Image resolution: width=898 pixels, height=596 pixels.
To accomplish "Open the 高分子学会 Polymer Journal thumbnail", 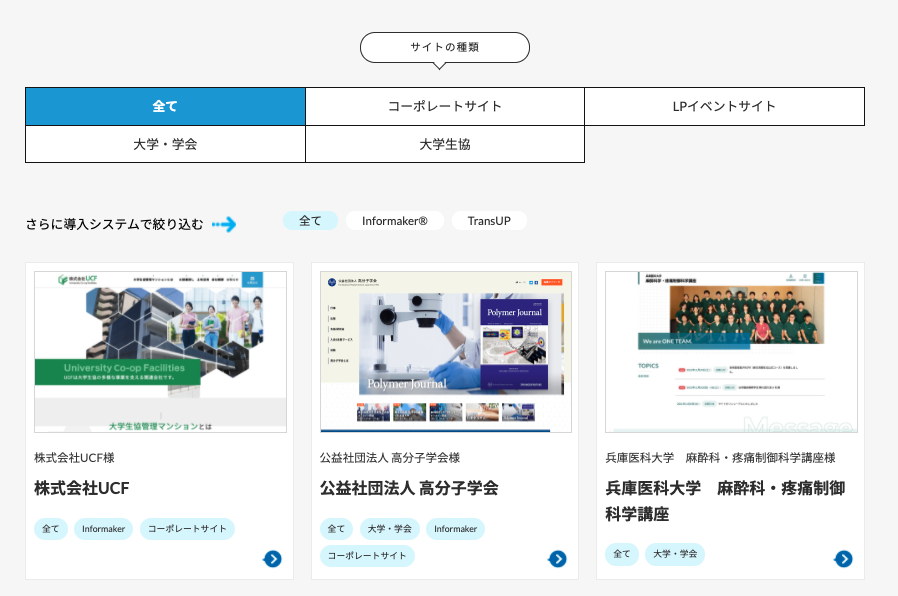I will 446,352.
